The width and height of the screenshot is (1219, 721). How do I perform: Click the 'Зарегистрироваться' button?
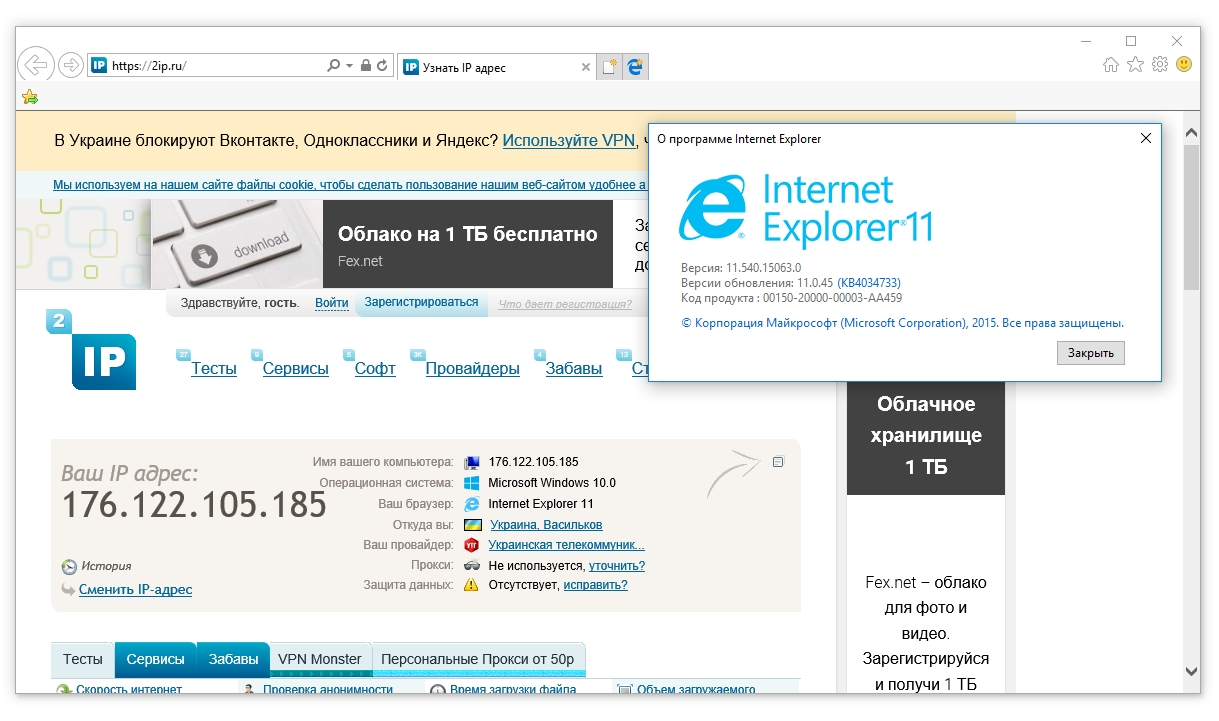coord(421,302)
